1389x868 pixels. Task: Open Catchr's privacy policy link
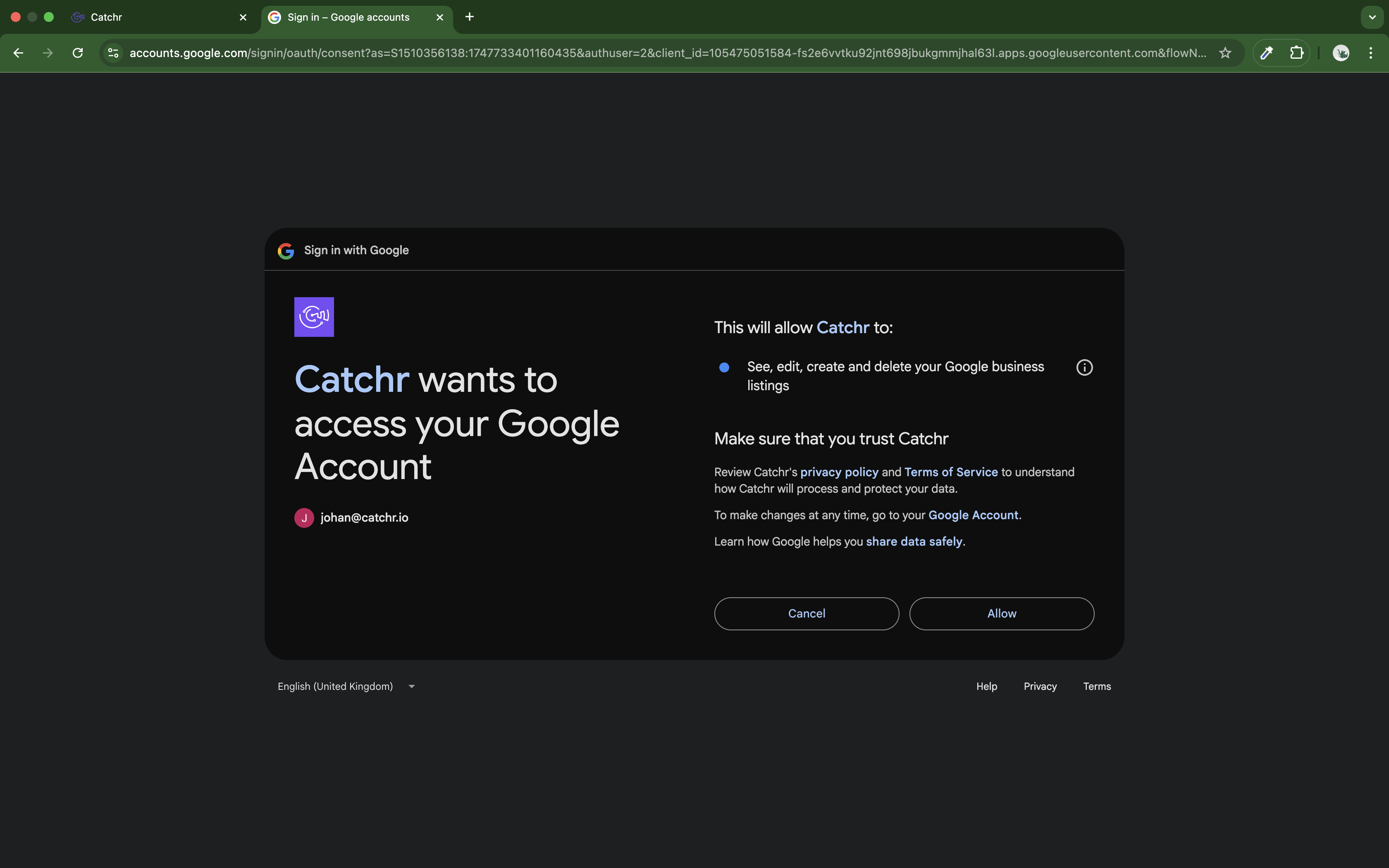click(839, 472)
